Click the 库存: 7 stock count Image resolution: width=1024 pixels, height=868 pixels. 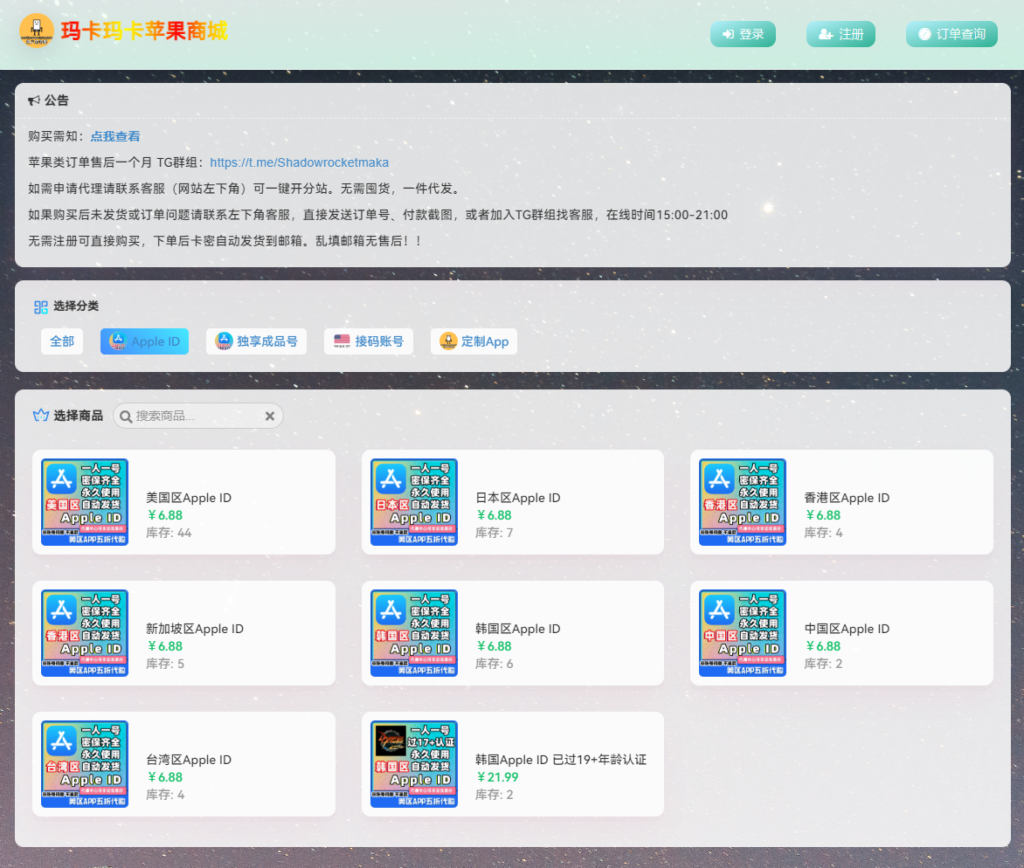(494, 533)
